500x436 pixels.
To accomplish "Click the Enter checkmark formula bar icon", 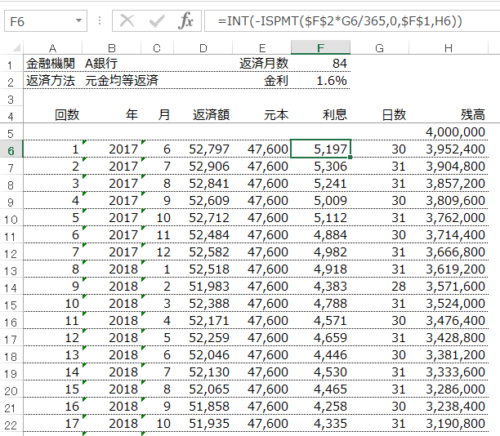I will click(x=157, y=21).
